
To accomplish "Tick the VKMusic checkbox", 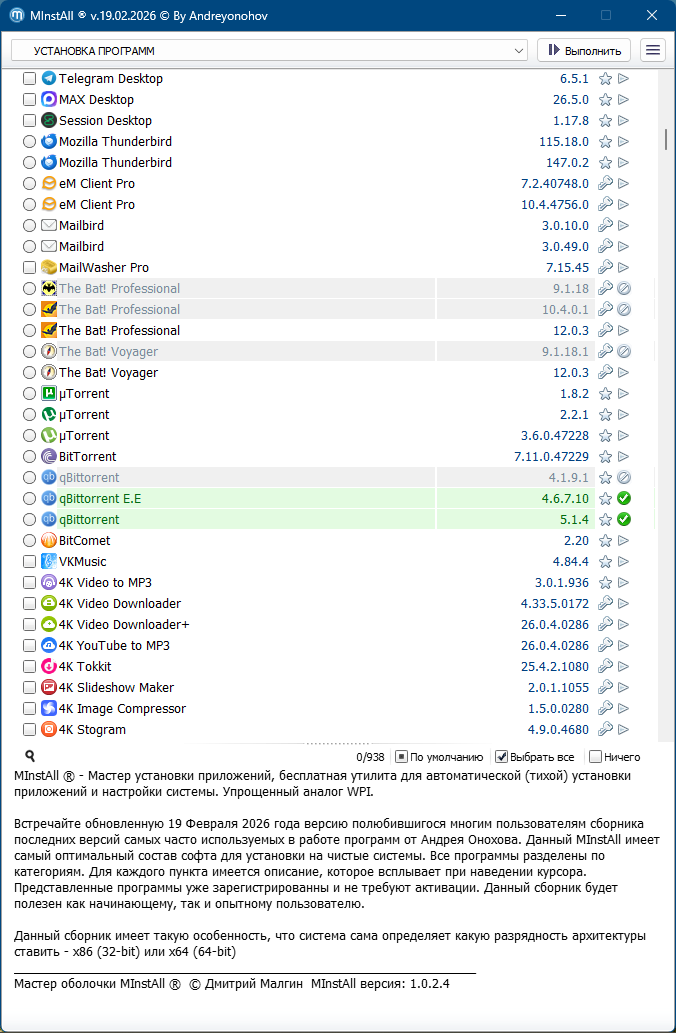I will pos(29,561).
